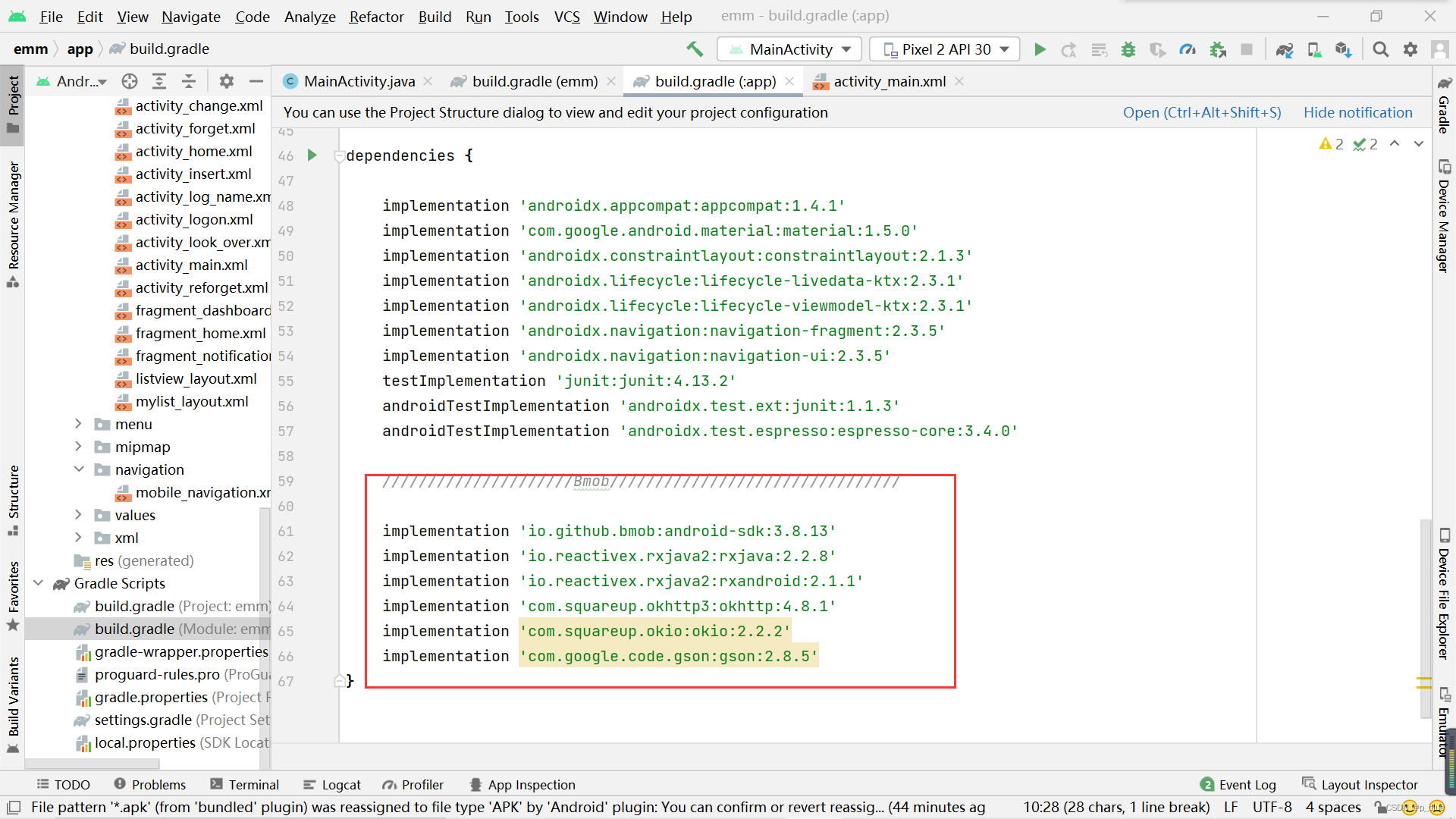Image resolution: width=1456 pixels, height=819 pixels.
Task: Click the Expand All icon in project panel
Action: [159, 80]
